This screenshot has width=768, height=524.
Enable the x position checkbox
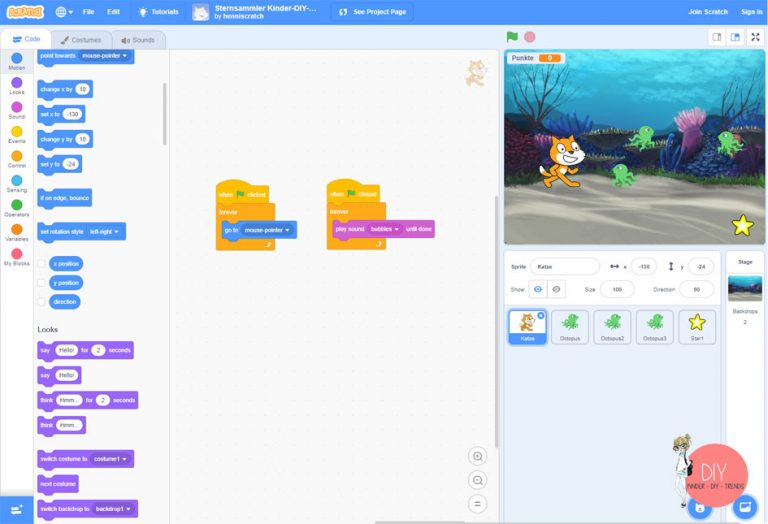click(x=41, y=264)
